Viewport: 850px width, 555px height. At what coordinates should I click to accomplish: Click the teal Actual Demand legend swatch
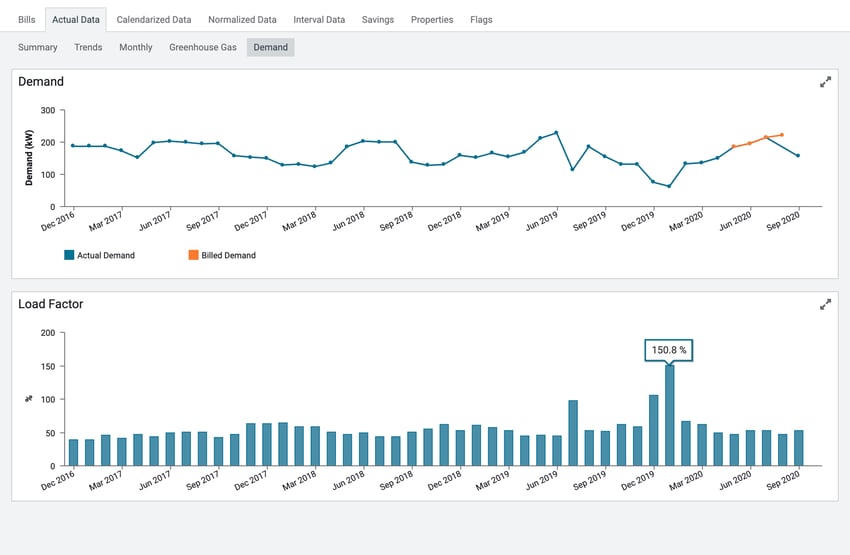[x=69, y=255]
